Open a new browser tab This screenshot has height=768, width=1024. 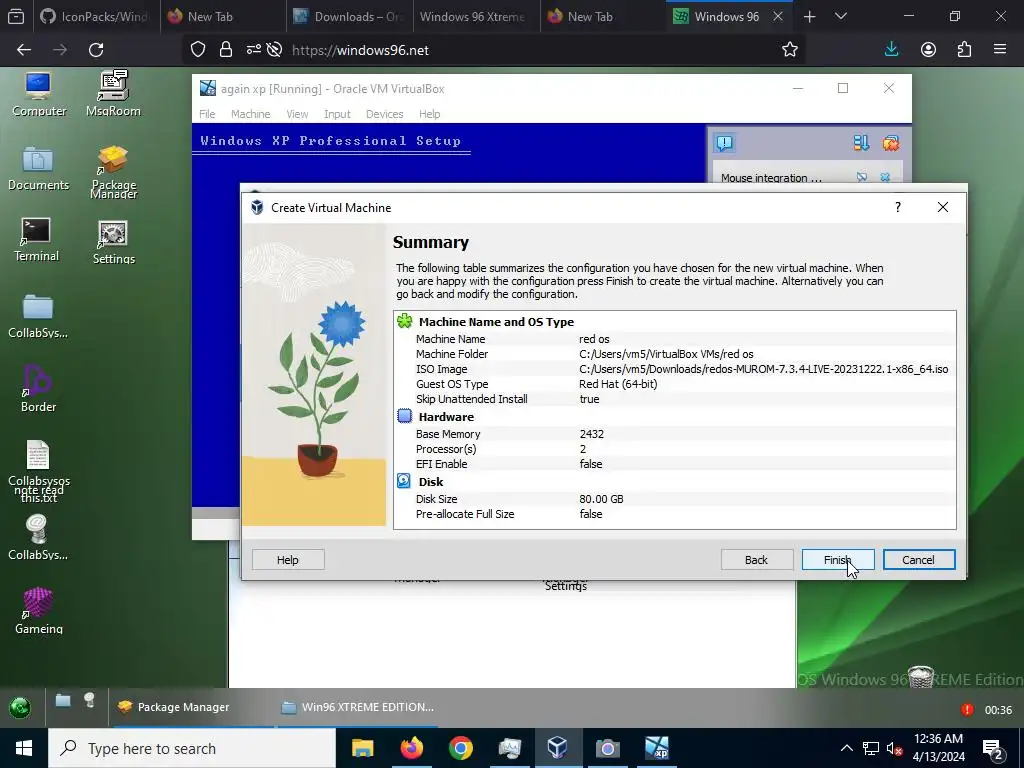[809, 16]
